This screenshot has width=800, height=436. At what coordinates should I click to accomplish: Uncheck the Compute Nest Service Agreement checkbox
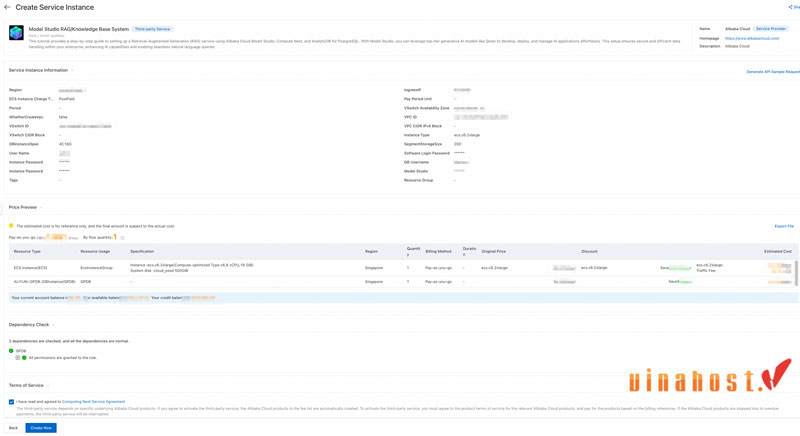coord(11,402)
